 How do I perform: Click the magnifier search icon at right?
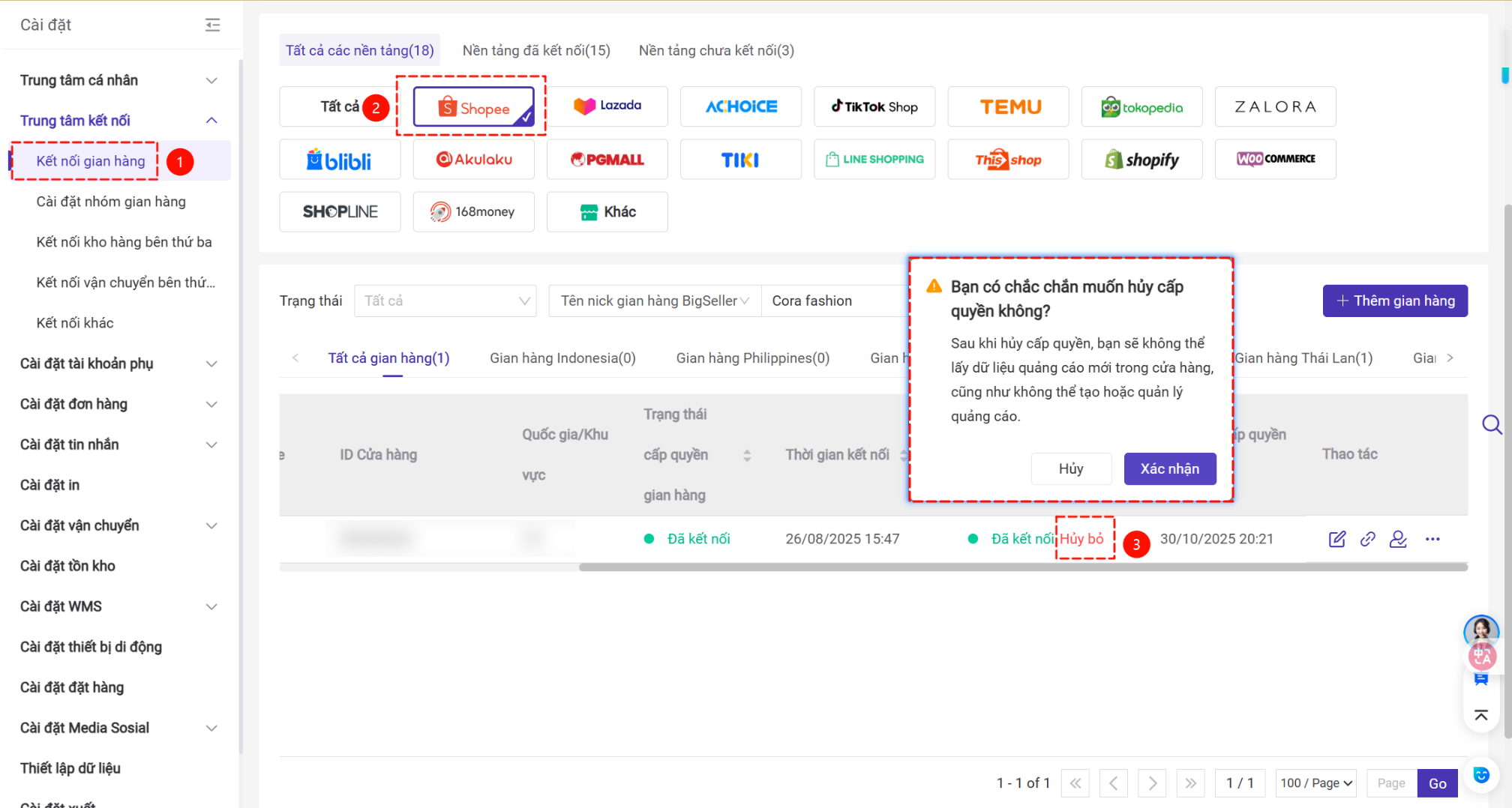pos(1491,425)
